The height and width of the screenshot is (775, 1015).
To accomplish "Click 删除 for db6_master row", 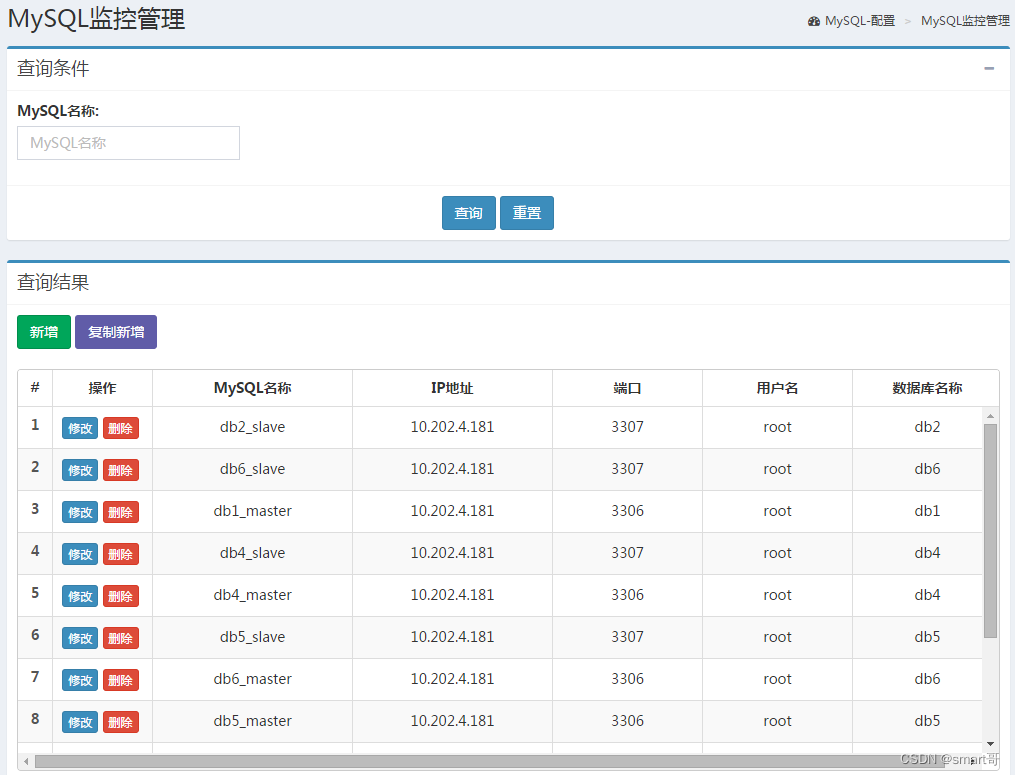I will 120,680.
